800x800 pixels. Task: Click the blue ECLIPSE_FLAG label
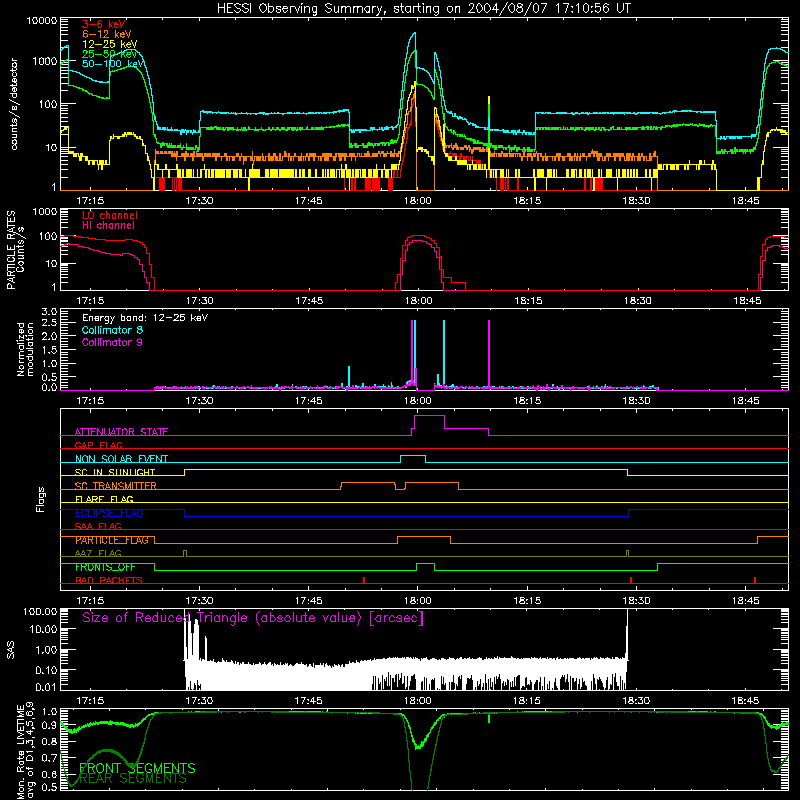(109, 513)
